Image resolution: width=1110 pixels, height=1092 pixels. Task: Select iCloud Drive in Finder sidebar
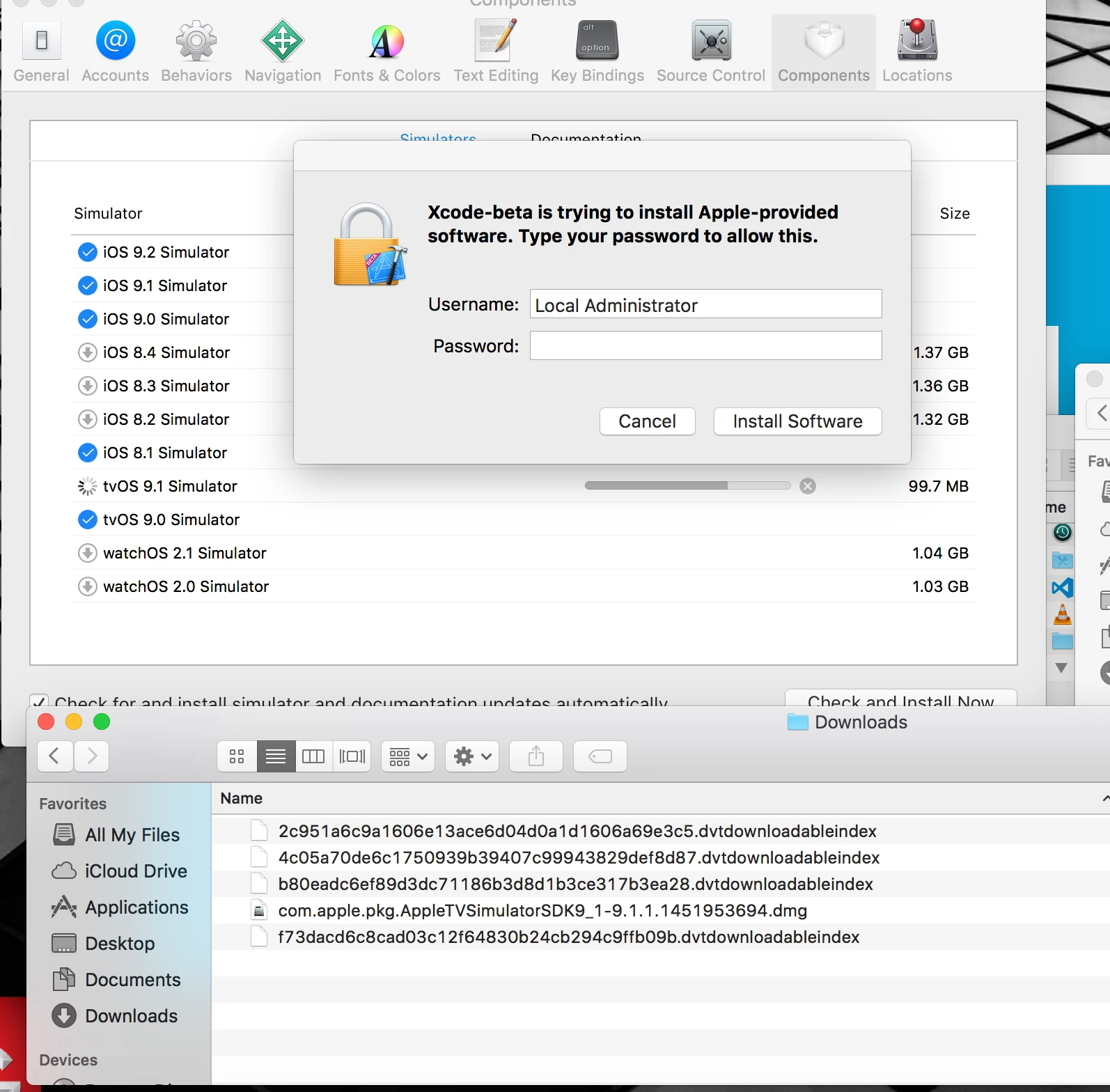[120, 871]
